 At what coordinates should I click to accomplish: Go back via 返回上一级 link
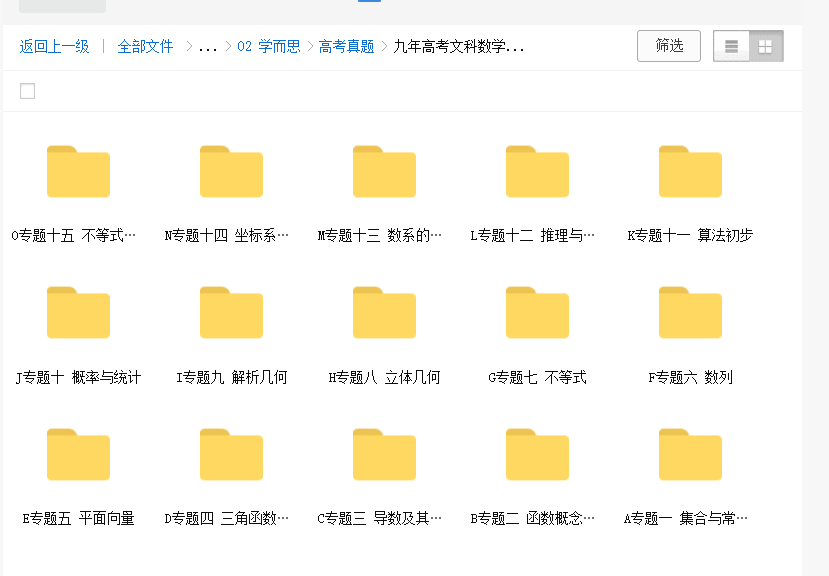[x=54, y=47]
